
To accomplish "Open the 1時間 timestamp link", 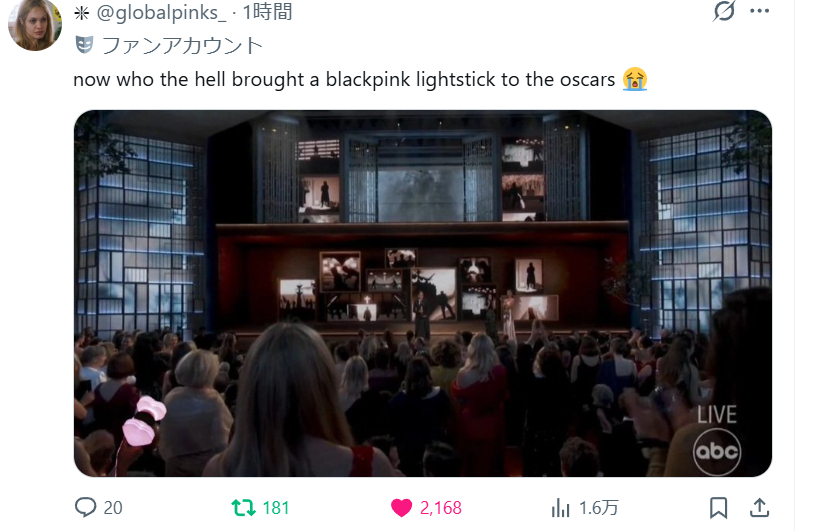I will coord(267,11).
